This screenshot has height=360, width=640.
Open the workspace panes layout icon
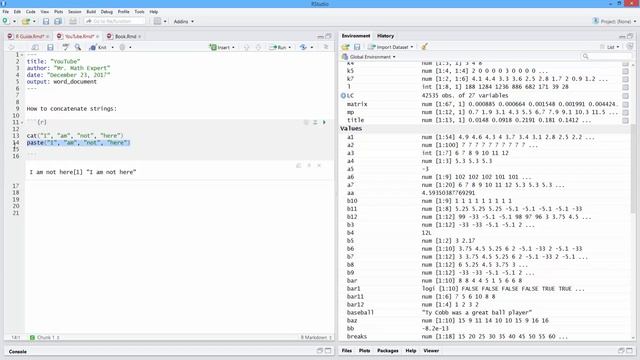point(158,21)
